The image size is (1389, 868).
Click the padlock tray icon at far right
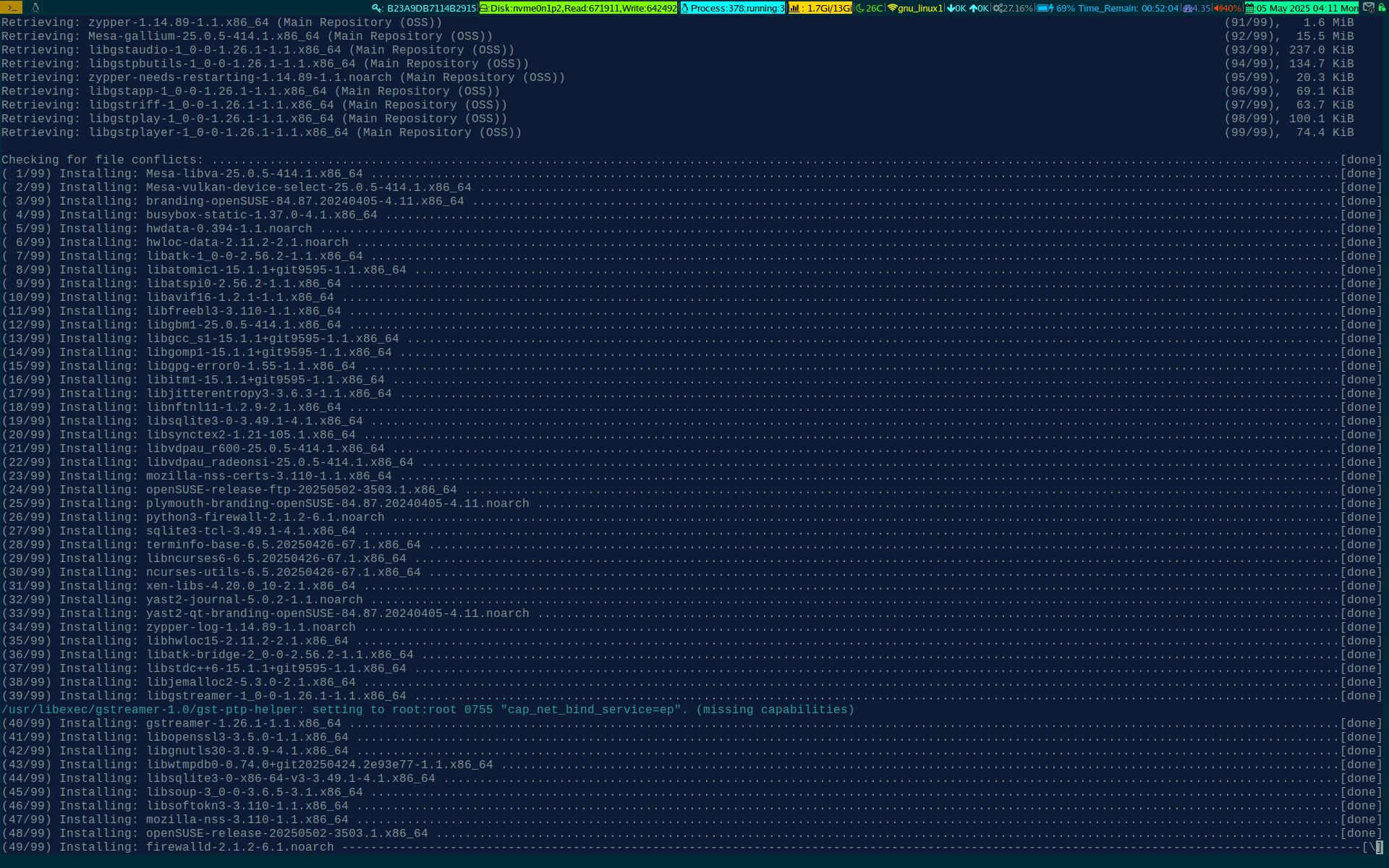coord(1382,7)
